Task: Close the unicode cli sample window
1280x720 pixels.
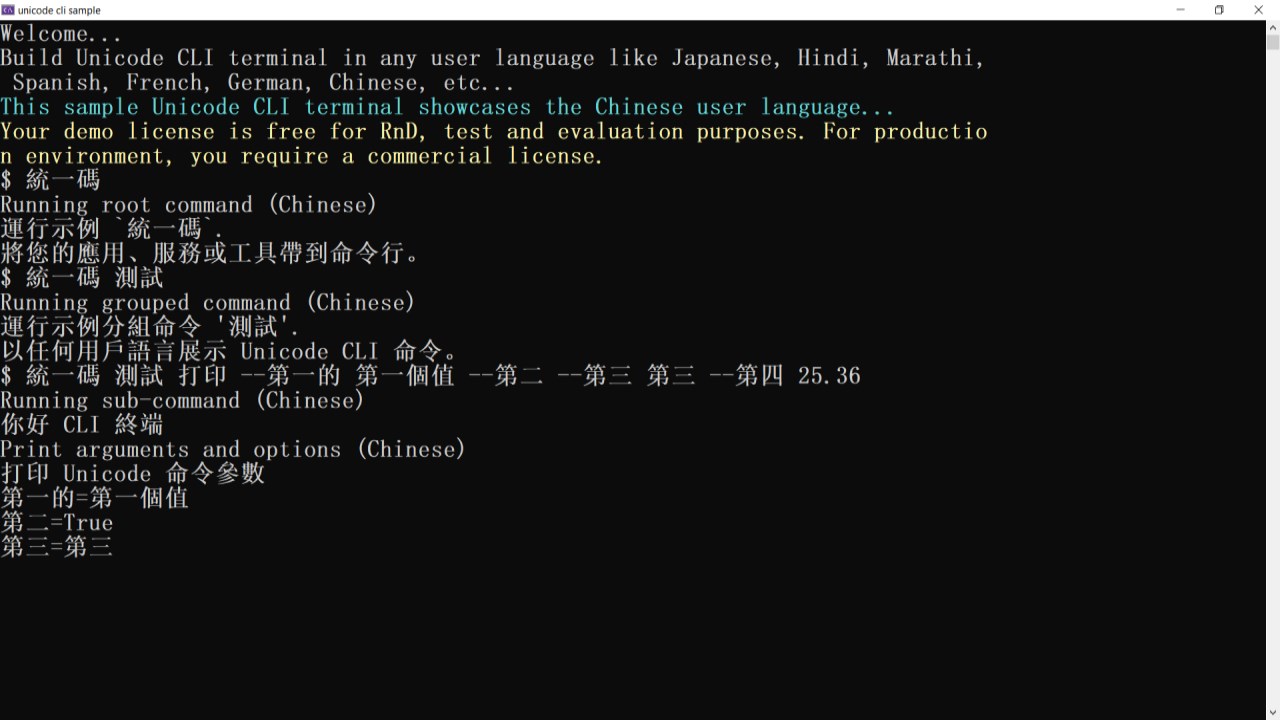Action: click(x=1259, y=10)
